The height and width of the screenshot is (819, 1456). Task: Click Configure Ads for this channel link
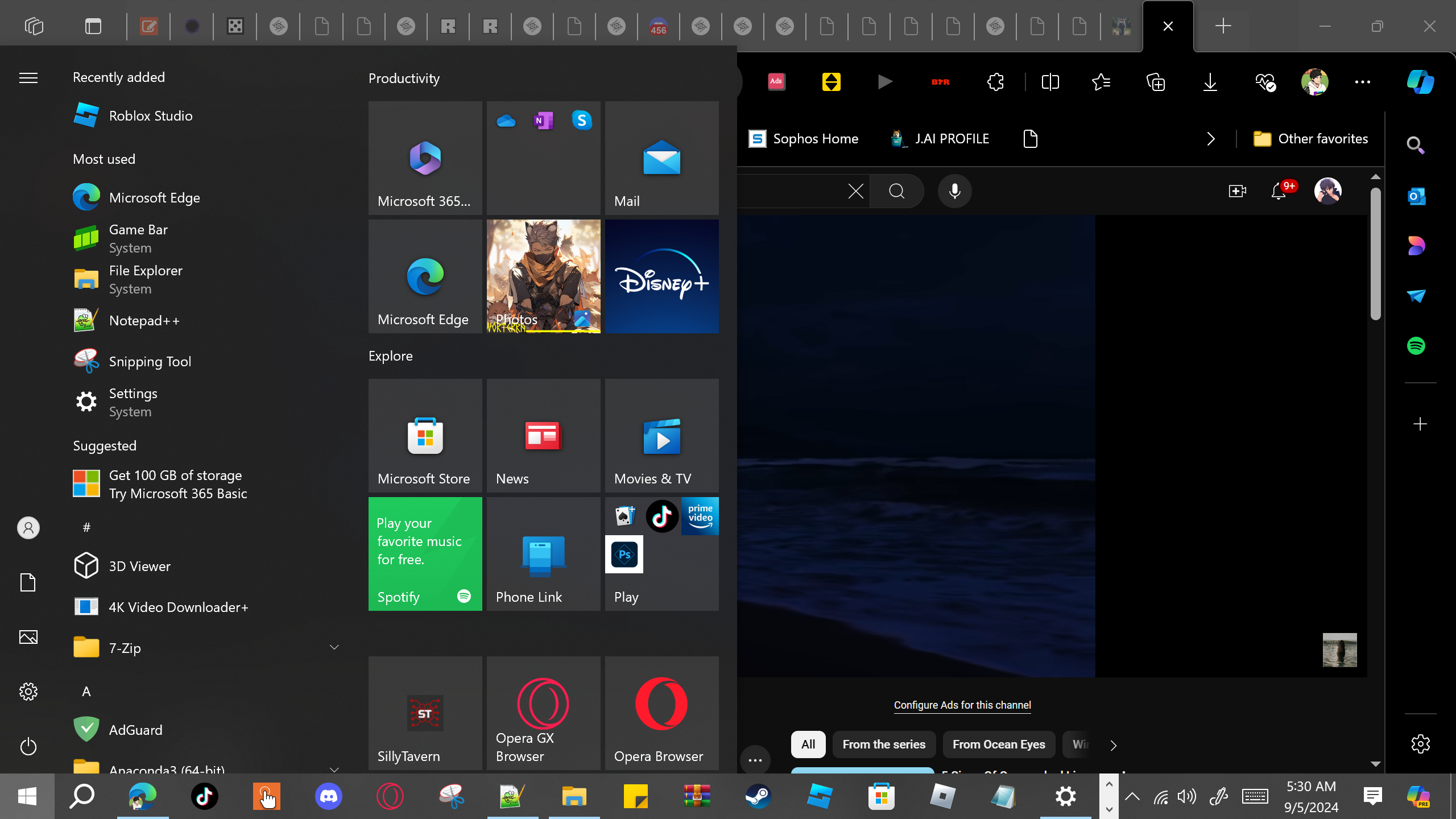pos(962,705)
